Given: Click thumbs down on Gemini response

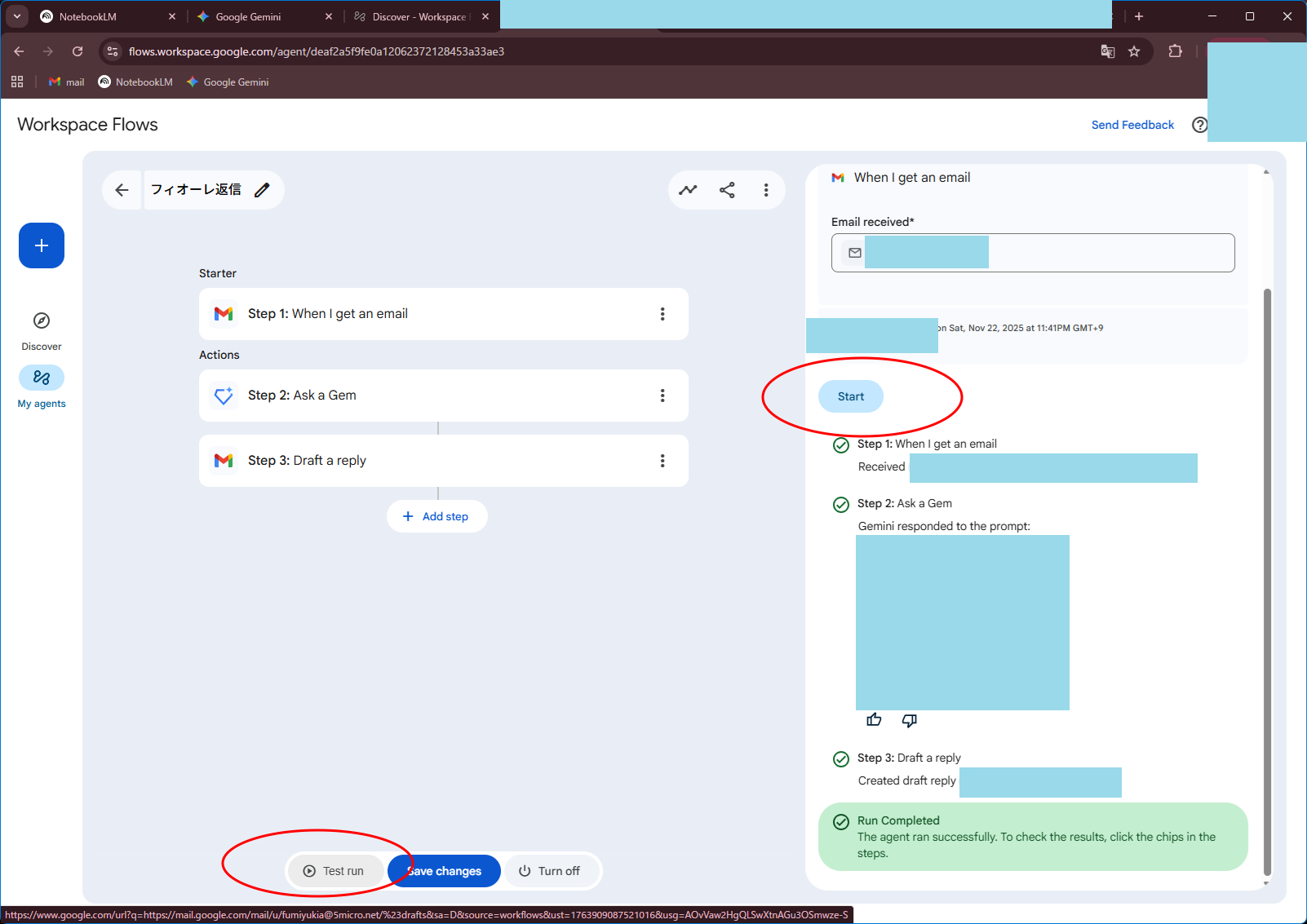Looking at the screenshot, I should tap(909, 720).
